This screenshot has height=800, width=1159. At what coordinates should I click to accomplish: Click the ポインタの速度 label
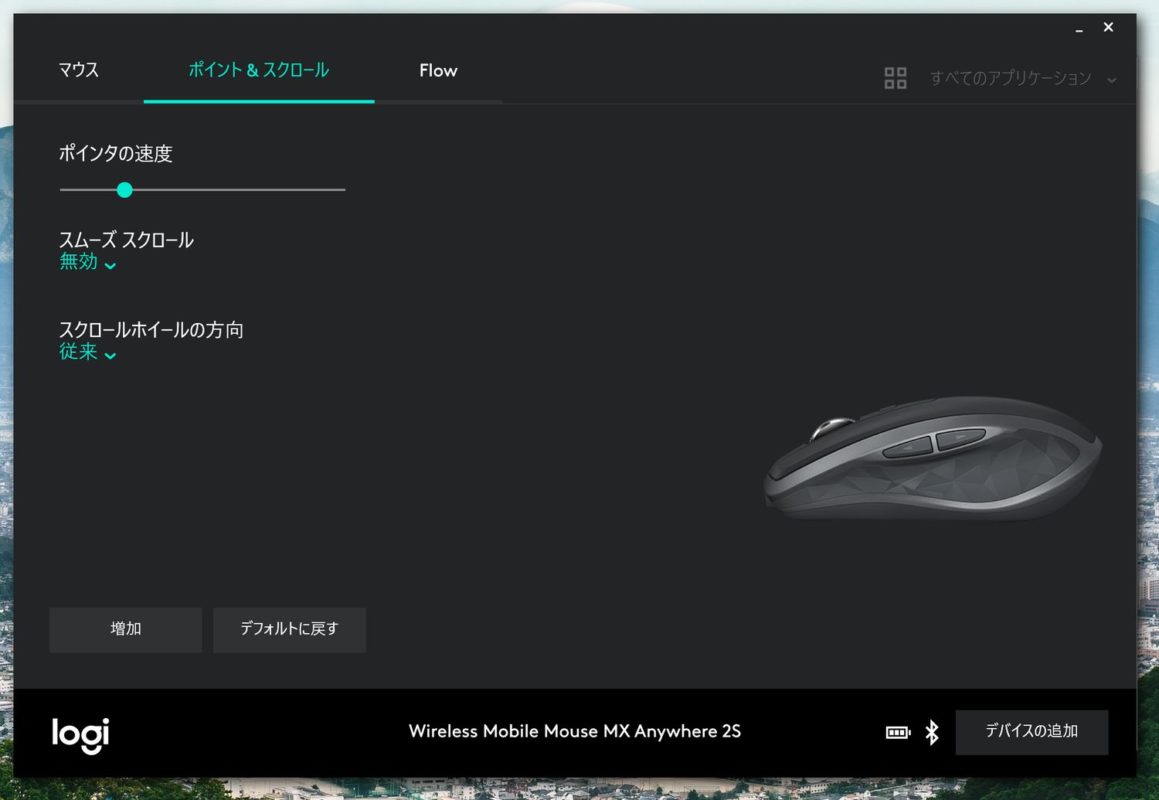point(115,154)
